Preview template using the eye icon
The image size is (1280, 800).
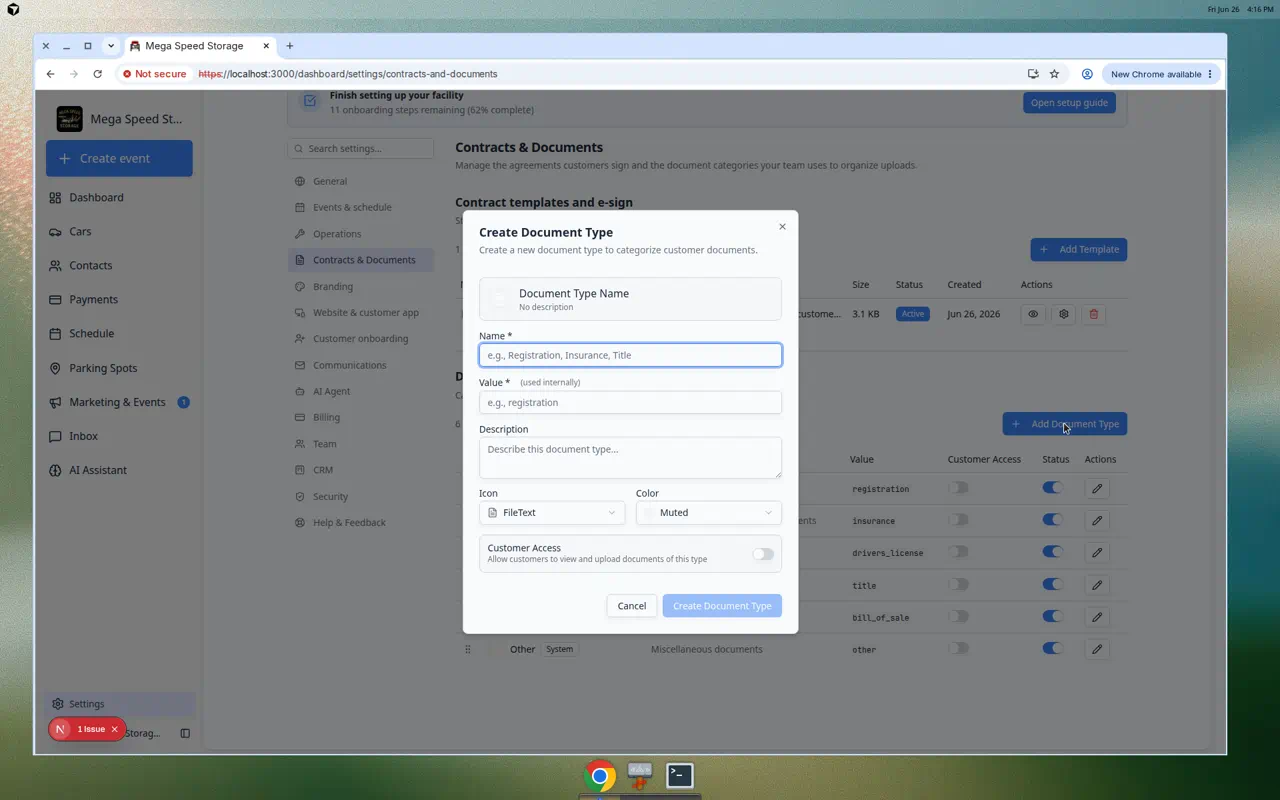(x=1033, y=314)
